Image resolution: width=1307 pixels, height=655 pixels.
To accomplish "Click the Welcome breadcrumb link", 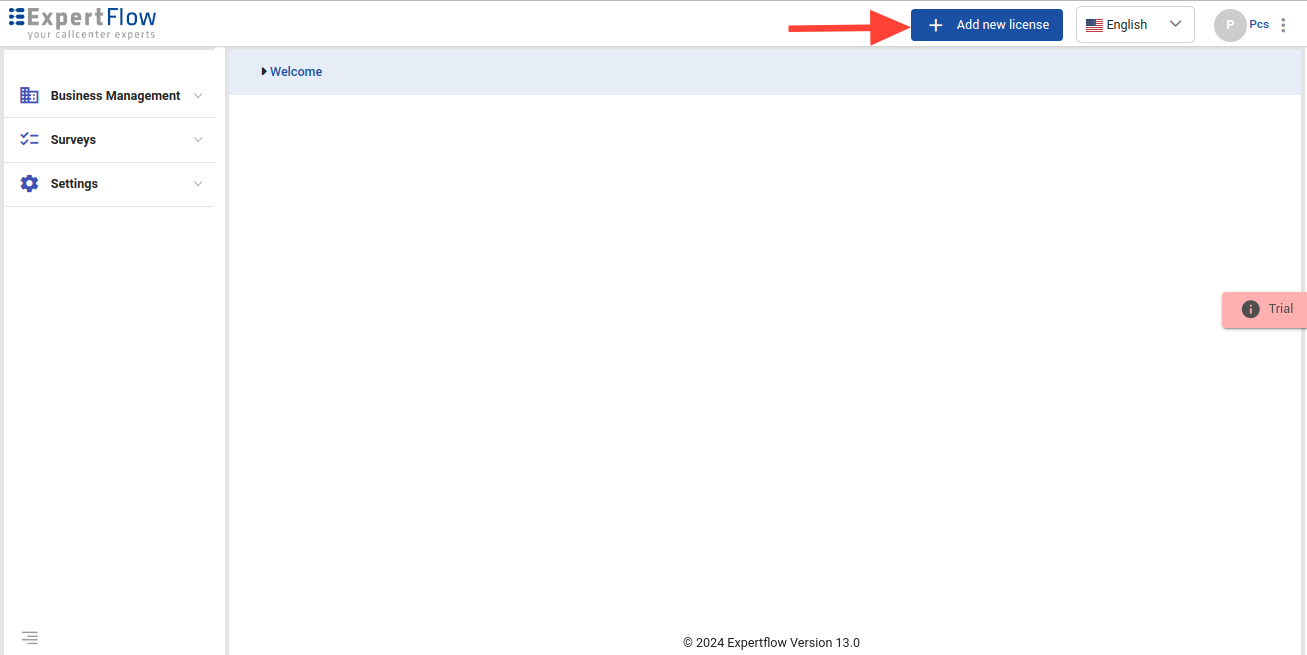I will pyautogui.click(x=296, y=72).
